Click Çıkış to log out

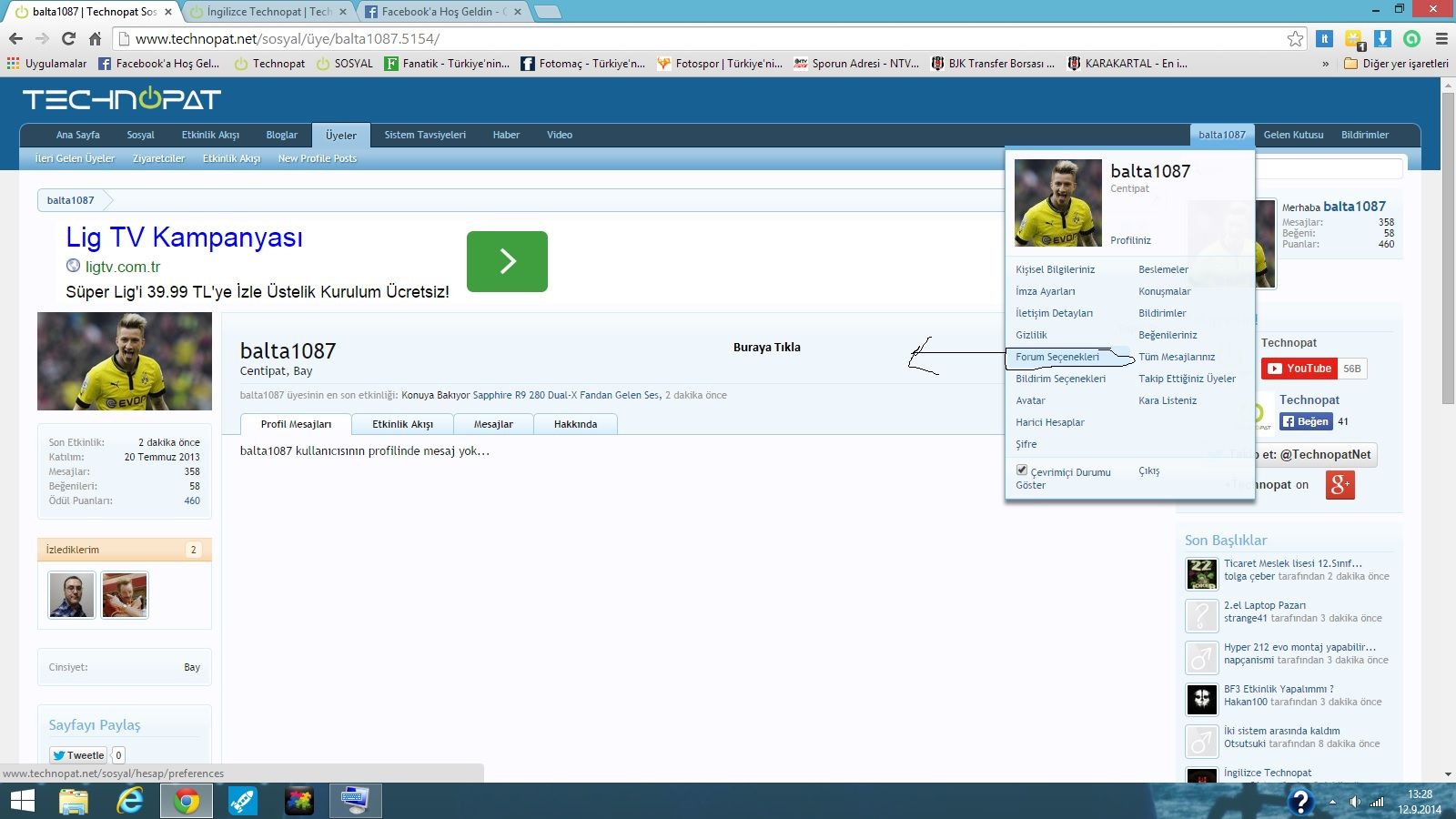coord(1149,470)
